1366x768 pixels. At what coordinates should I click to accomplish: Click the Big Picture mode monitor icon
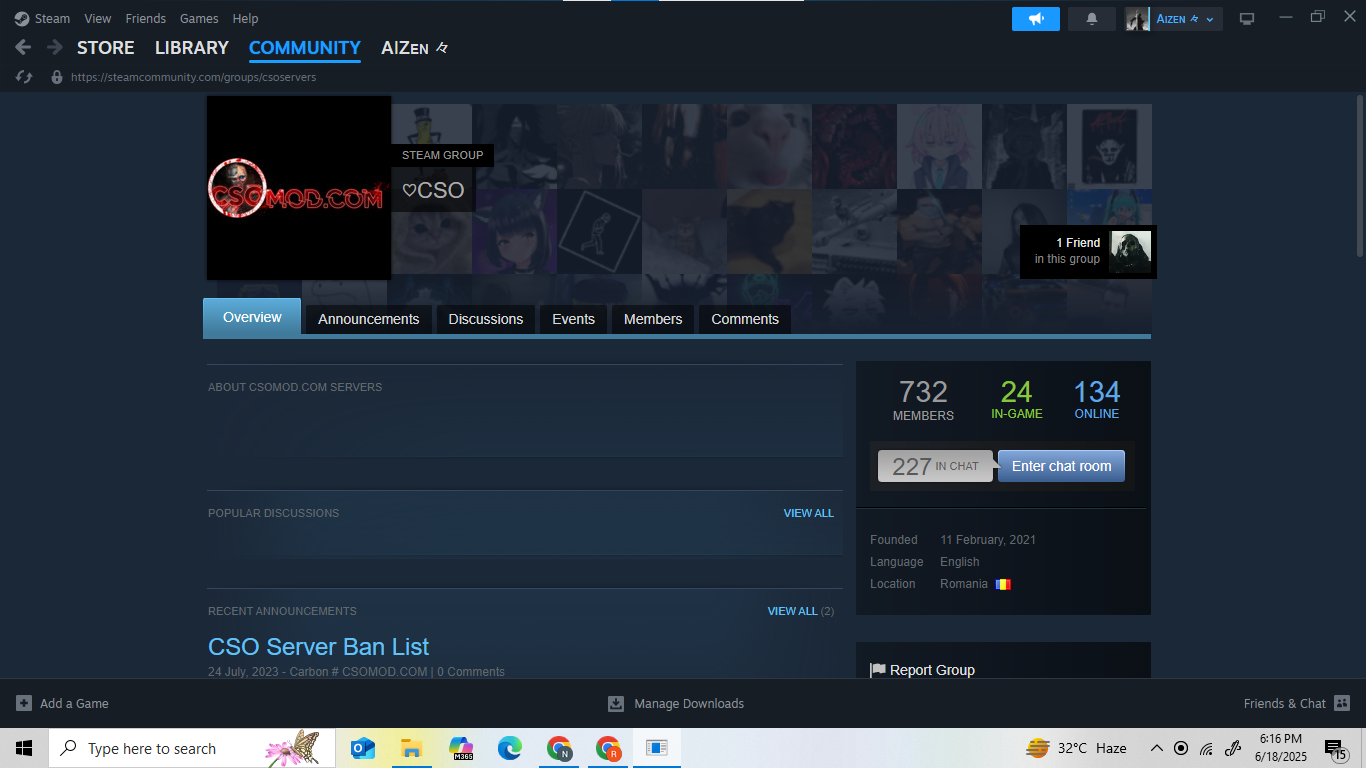pos(1247,19)
